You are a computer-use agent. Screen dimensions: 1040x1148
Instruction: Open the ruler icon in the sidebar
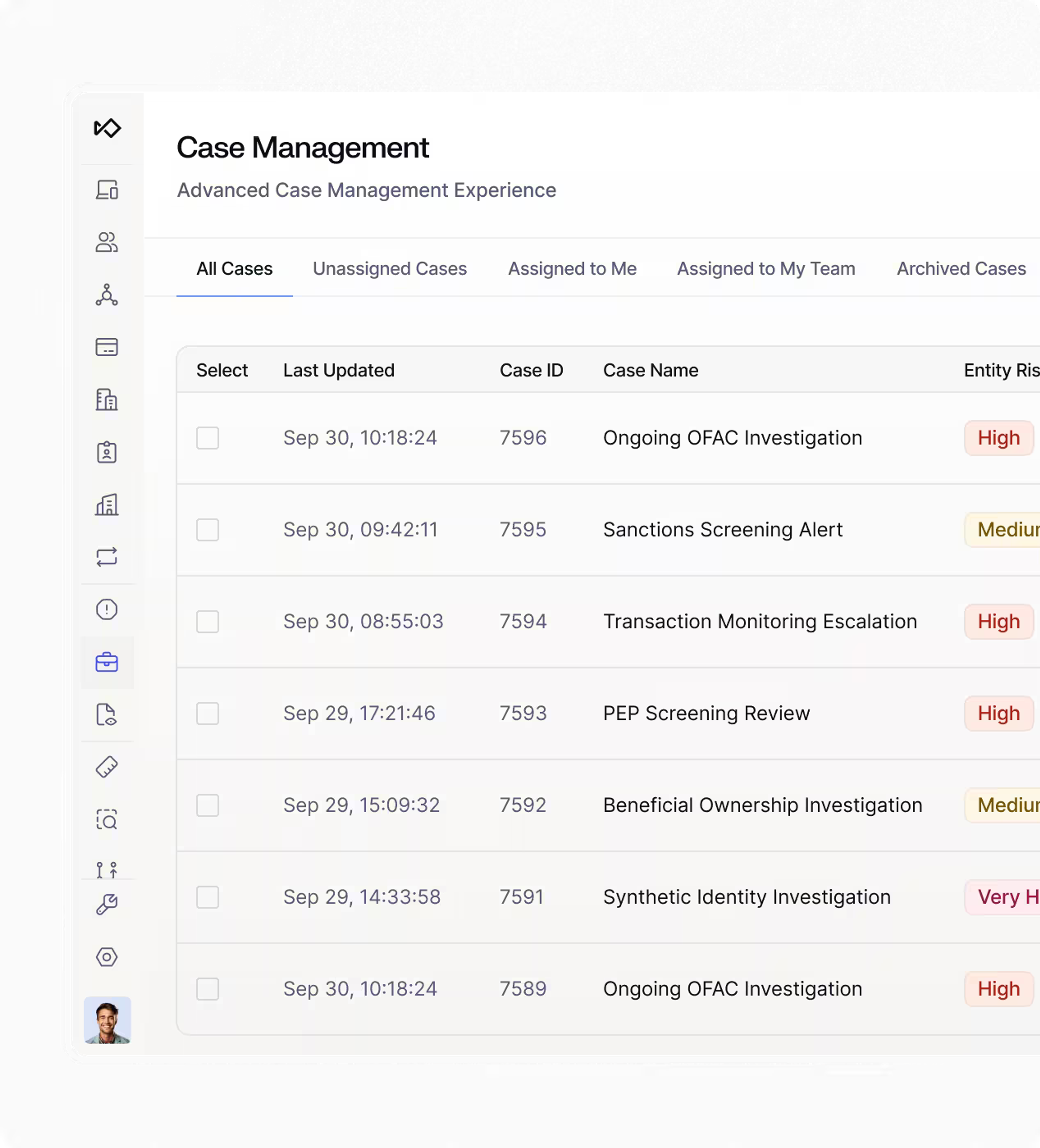click(107, 767)
